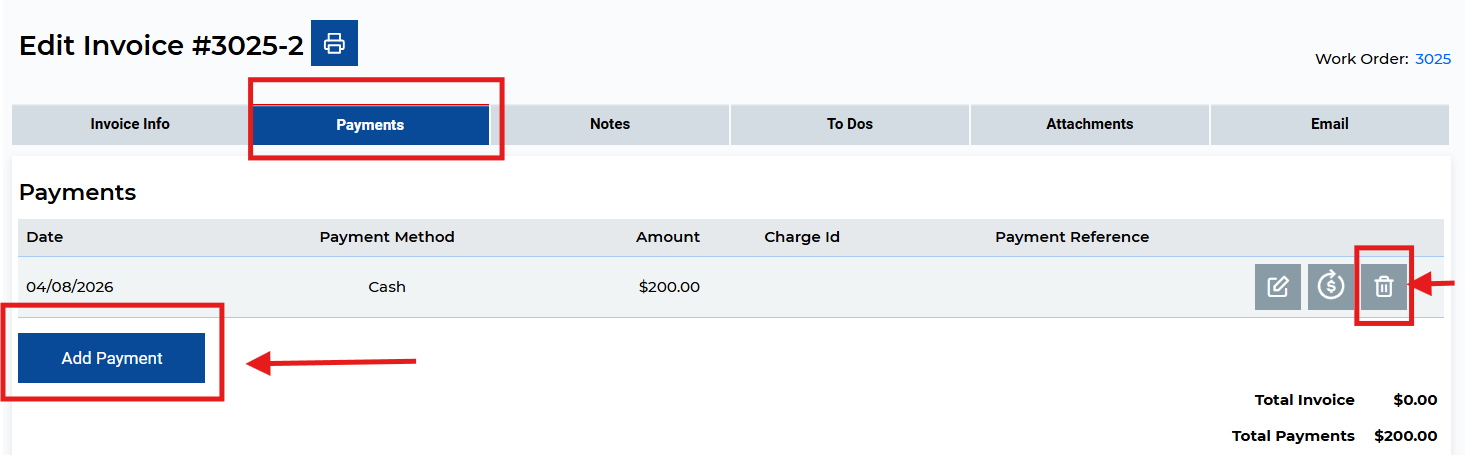
Task: Open Work Order 3025 link
Action: (x=1433, y=59)
